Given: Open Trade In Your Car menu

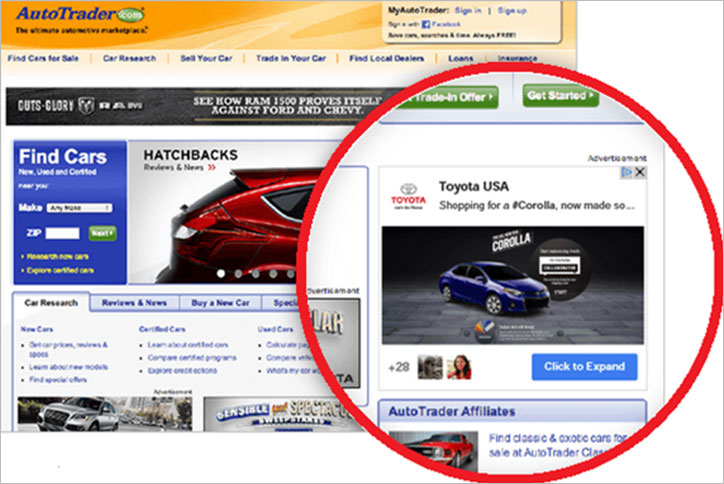Looking at the screenshot, I should (291, 58).
